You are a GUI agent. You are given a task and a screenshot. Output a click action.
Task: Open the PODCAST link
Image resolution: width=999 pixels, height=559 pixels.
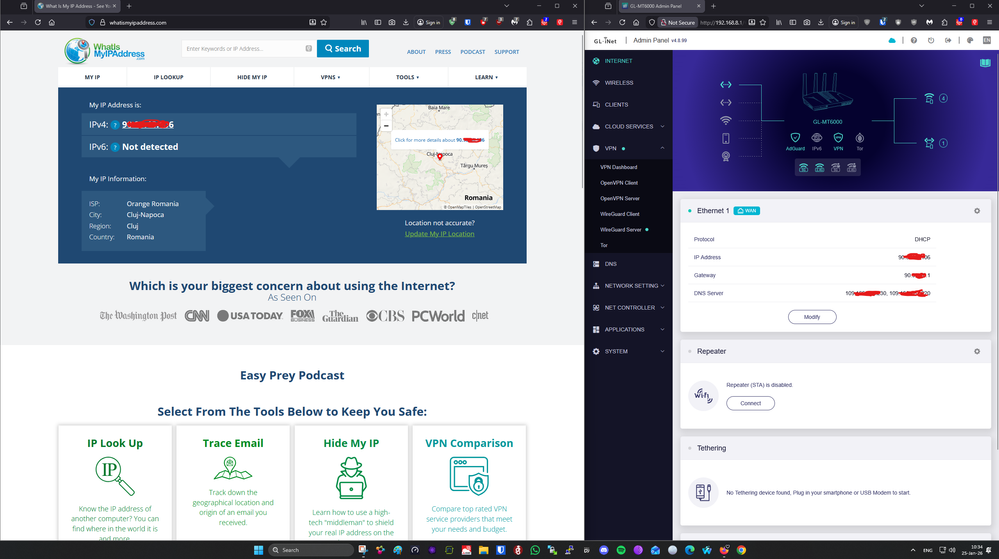point(473,52)
